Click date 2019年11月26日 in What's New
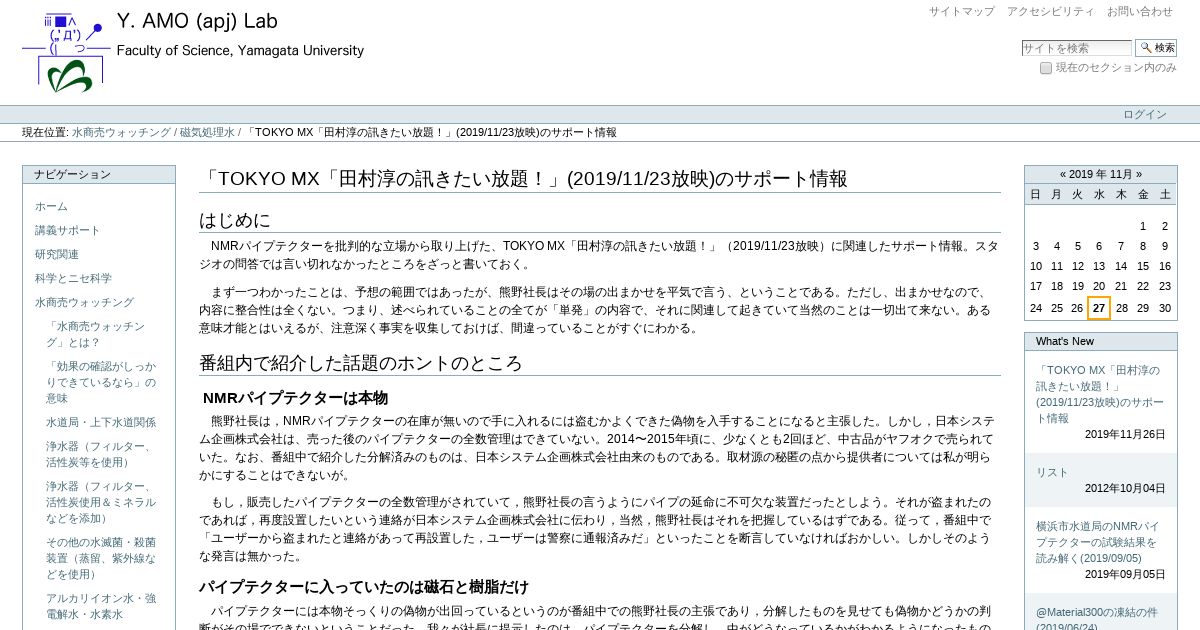 (1125, 434)
